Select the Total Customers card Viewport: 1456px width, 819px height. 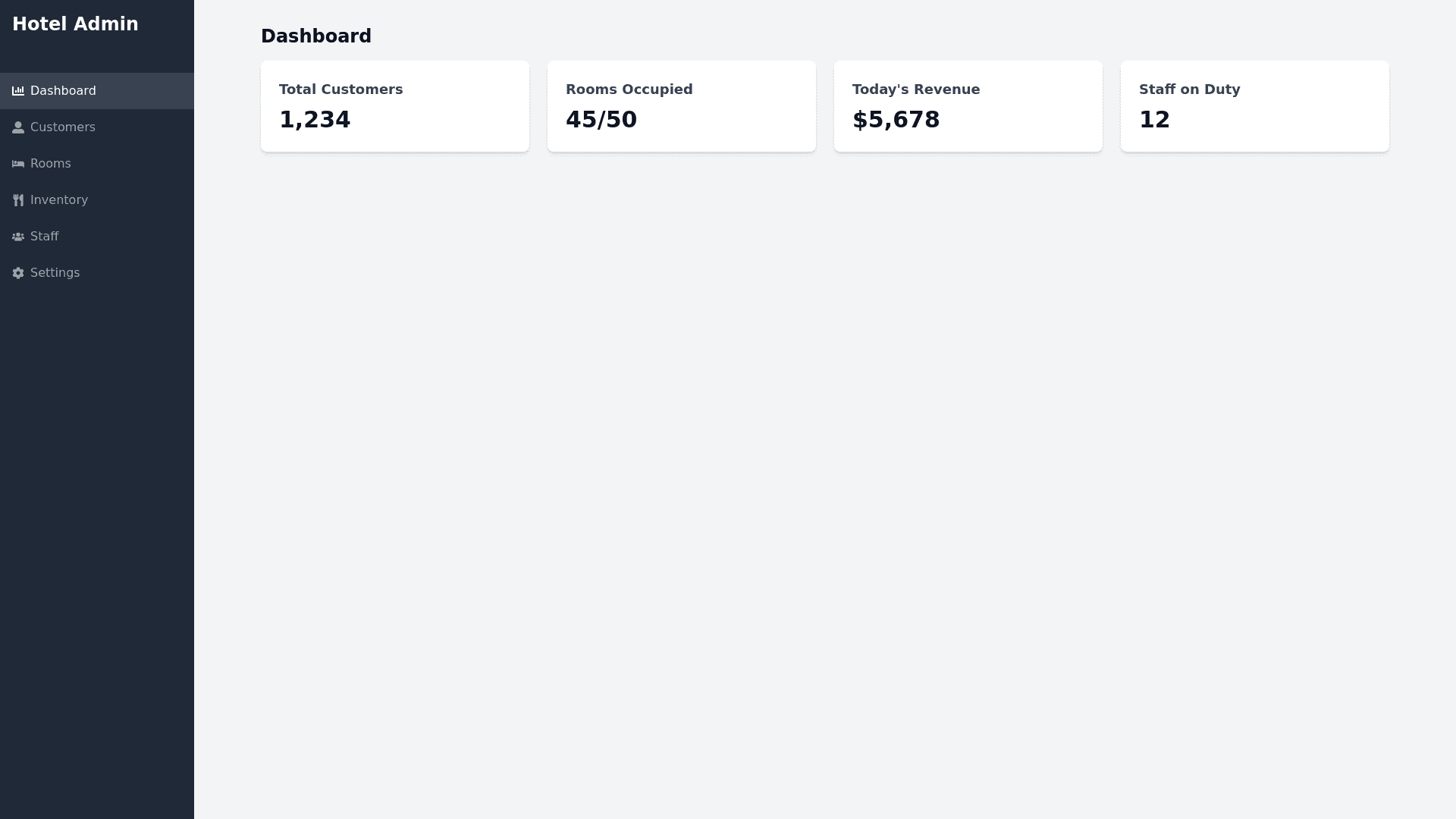point(394,106)
